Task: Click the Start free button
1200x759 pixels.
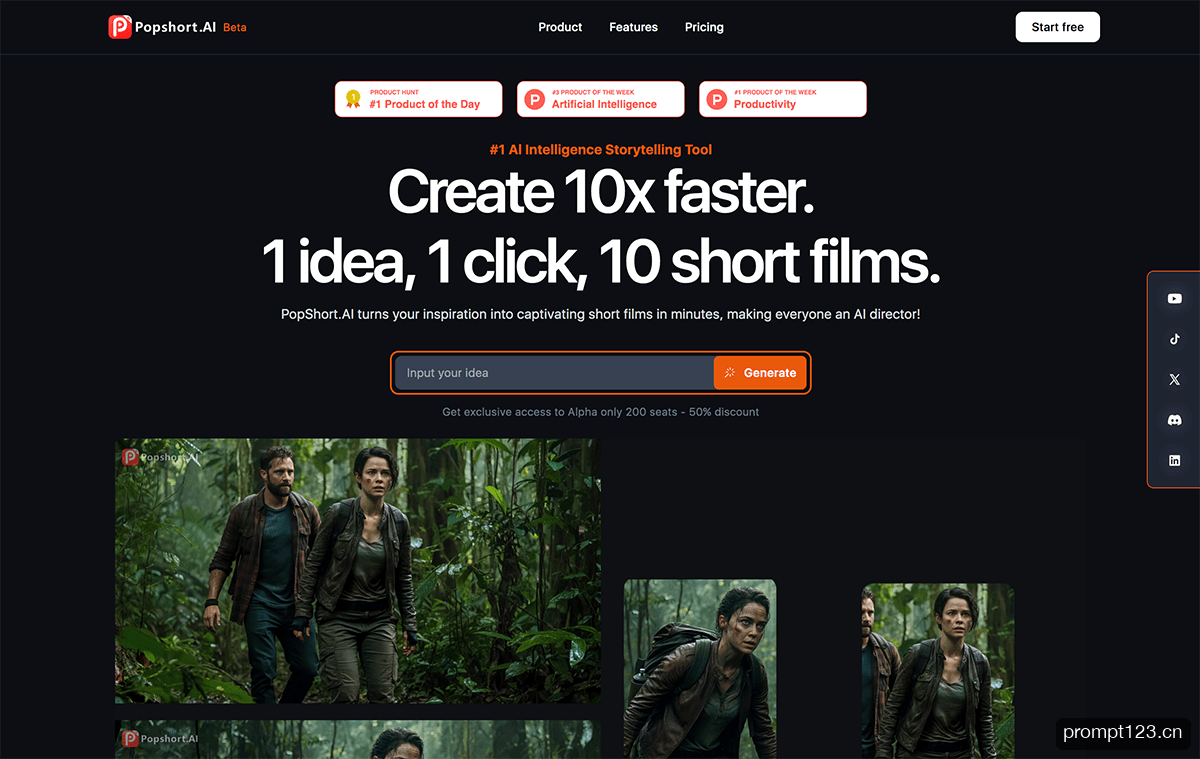Action: click(1057, 27)
